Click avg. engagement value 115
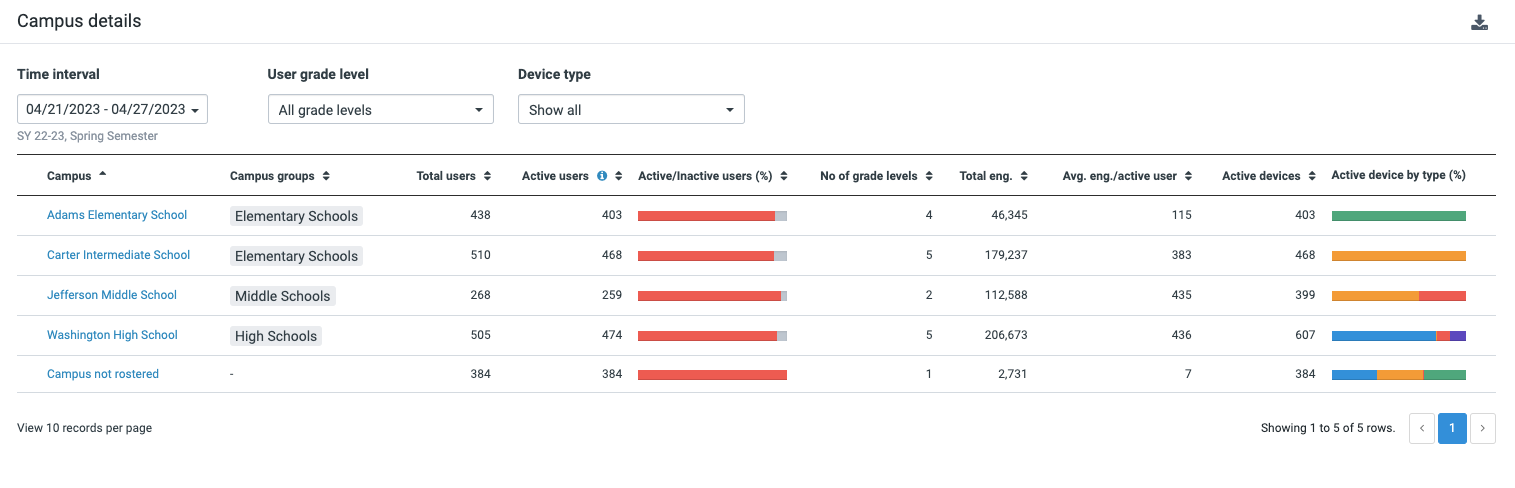This screenshot has width=1515, height=488. tap(1182, 215)
